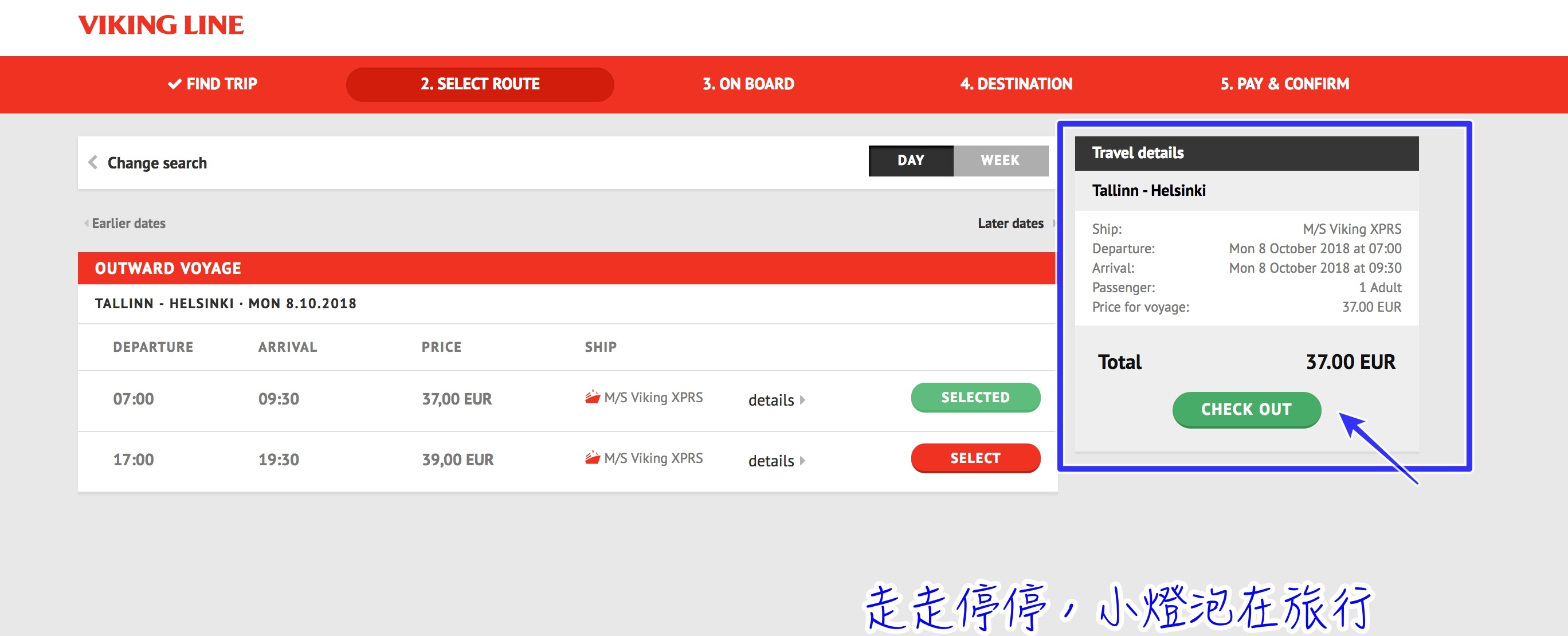
Task: Click M/S Viking XPRS in the 17:00 row
Action: tap(653, 458)
